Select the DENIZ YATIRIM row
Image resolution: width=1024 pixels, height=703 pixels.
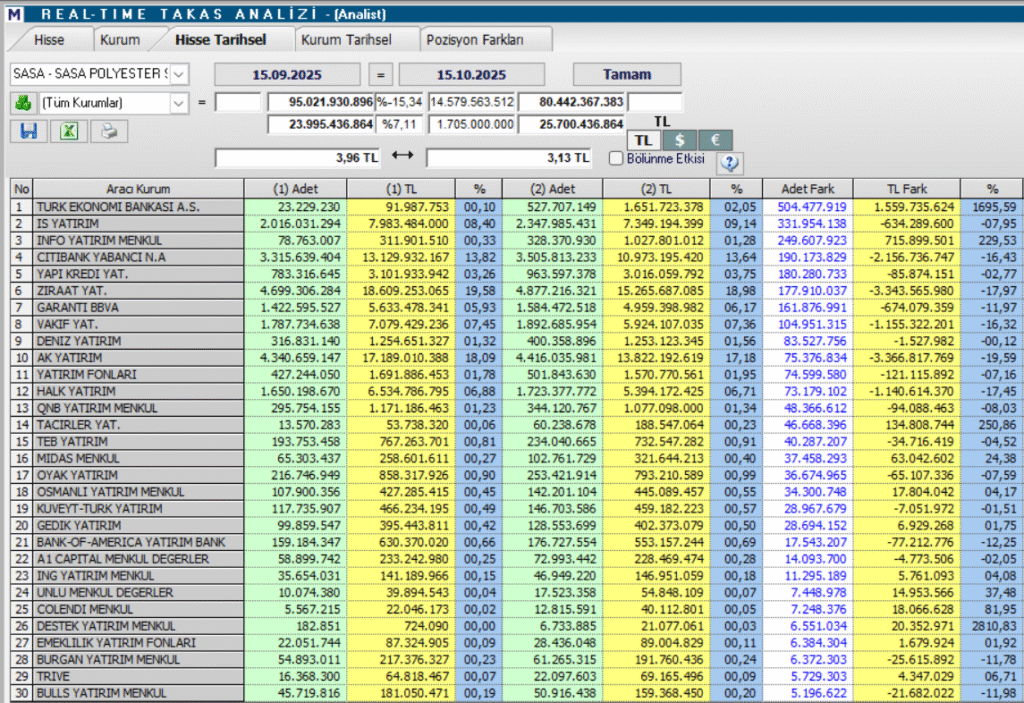517,341
